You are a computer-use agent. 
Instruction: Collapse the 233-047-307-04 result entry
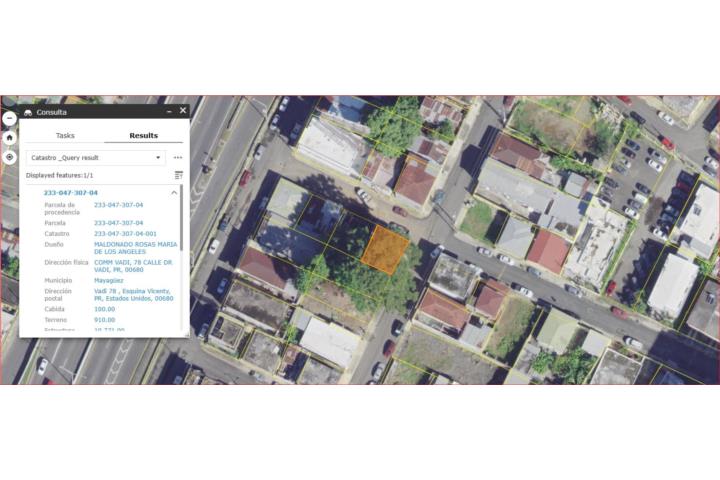pos(174,193)
